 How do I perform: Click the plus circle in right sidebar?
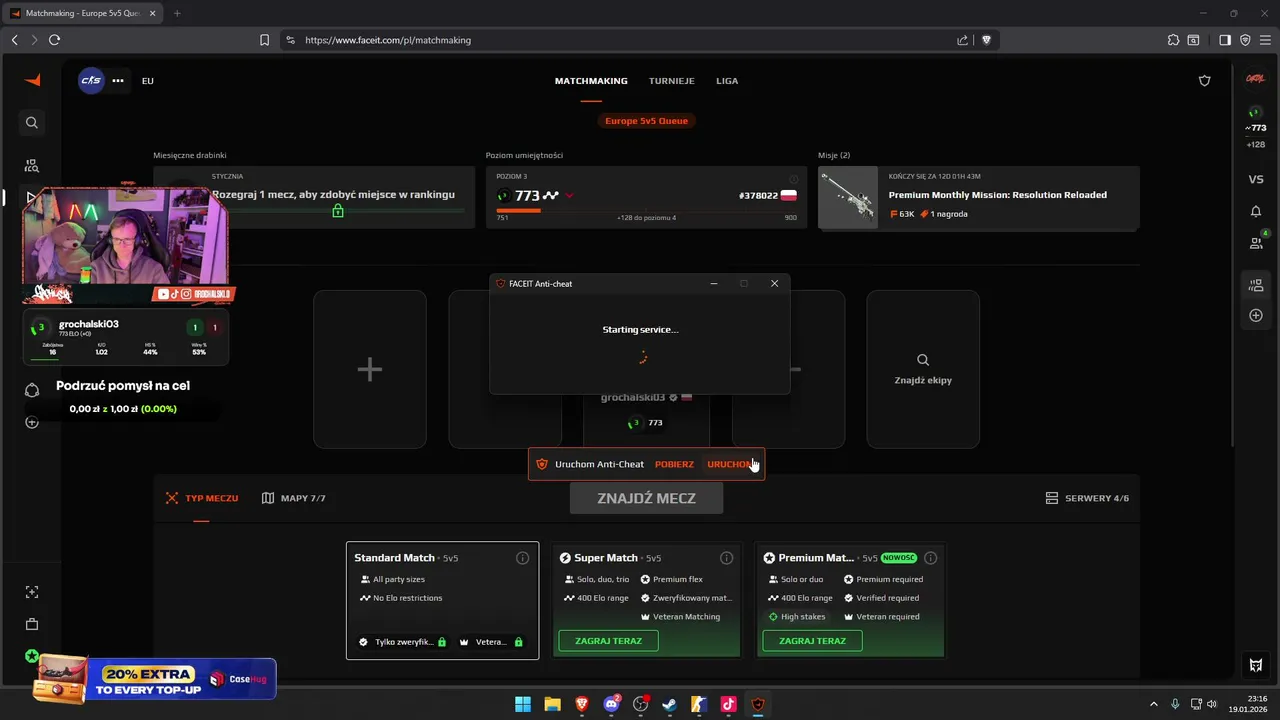(1256, 316)
